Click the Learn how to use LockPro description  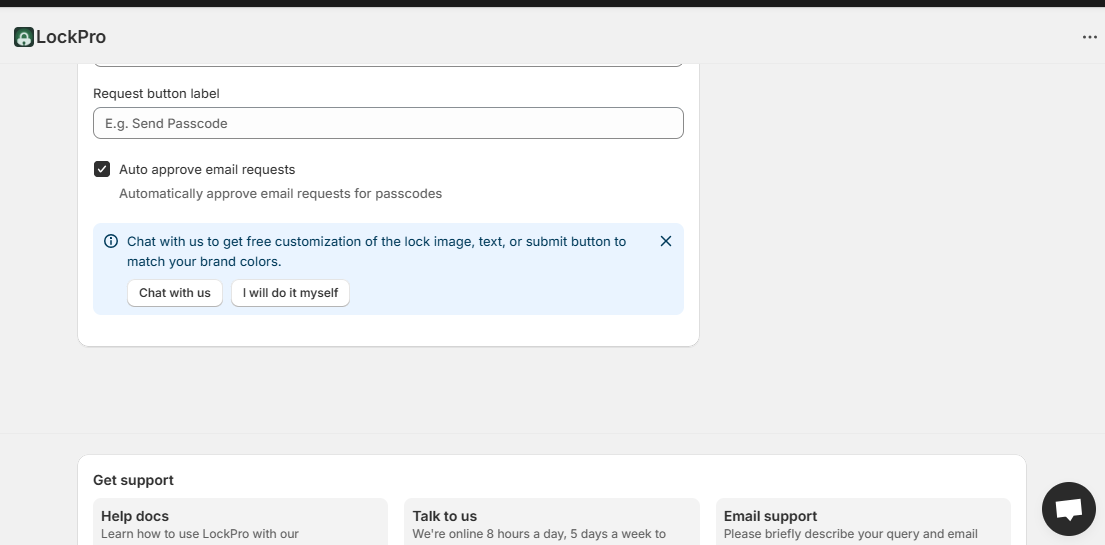(200, 534)
